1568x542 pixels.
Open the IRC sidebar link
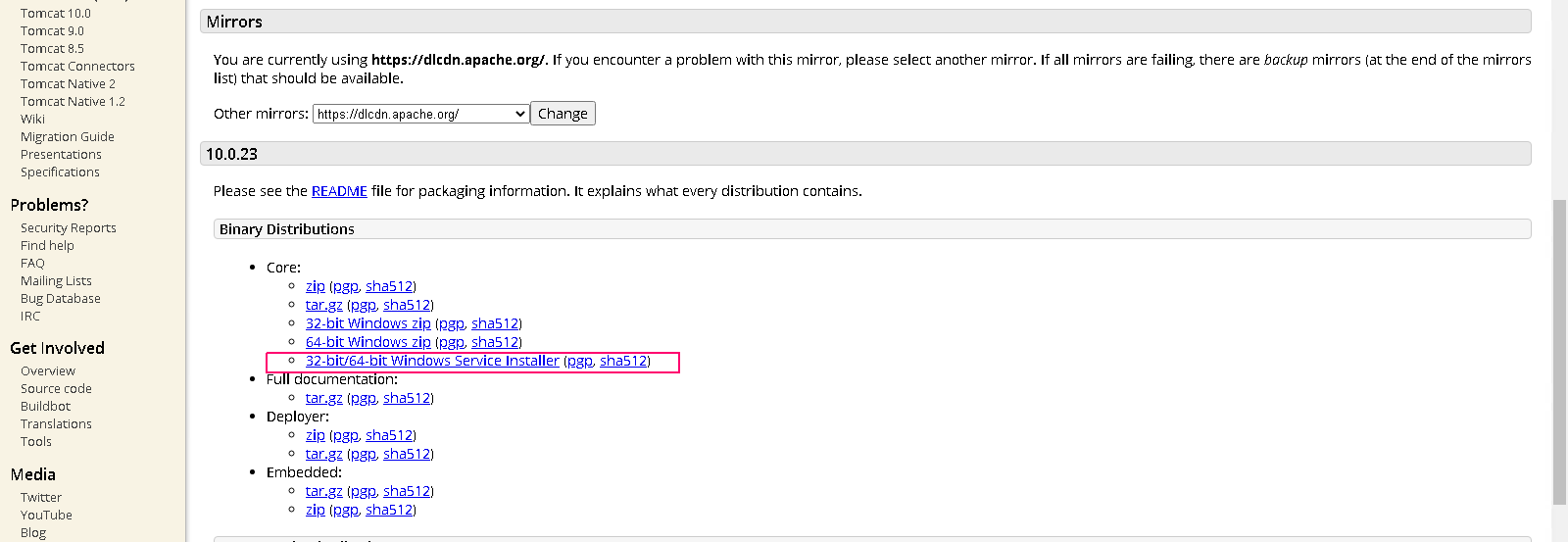pyautogui.click(x=30, y=317)
